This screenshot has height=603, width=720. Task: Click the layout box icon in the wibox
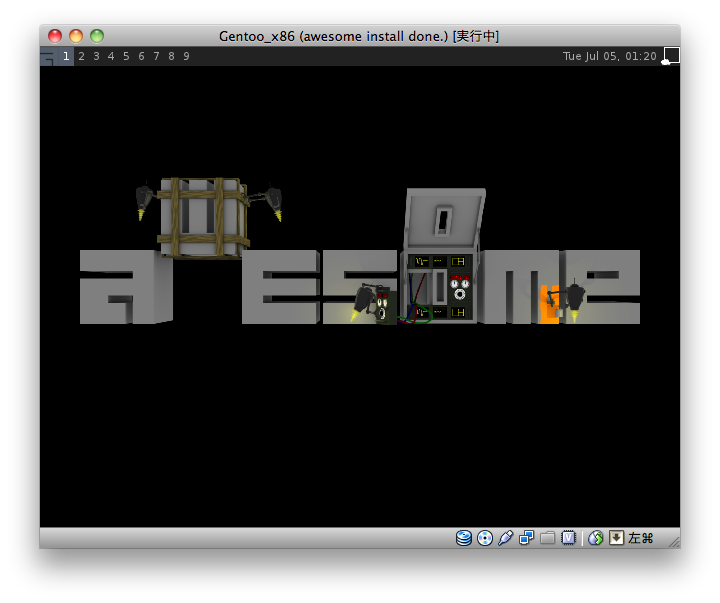[671, 56]
